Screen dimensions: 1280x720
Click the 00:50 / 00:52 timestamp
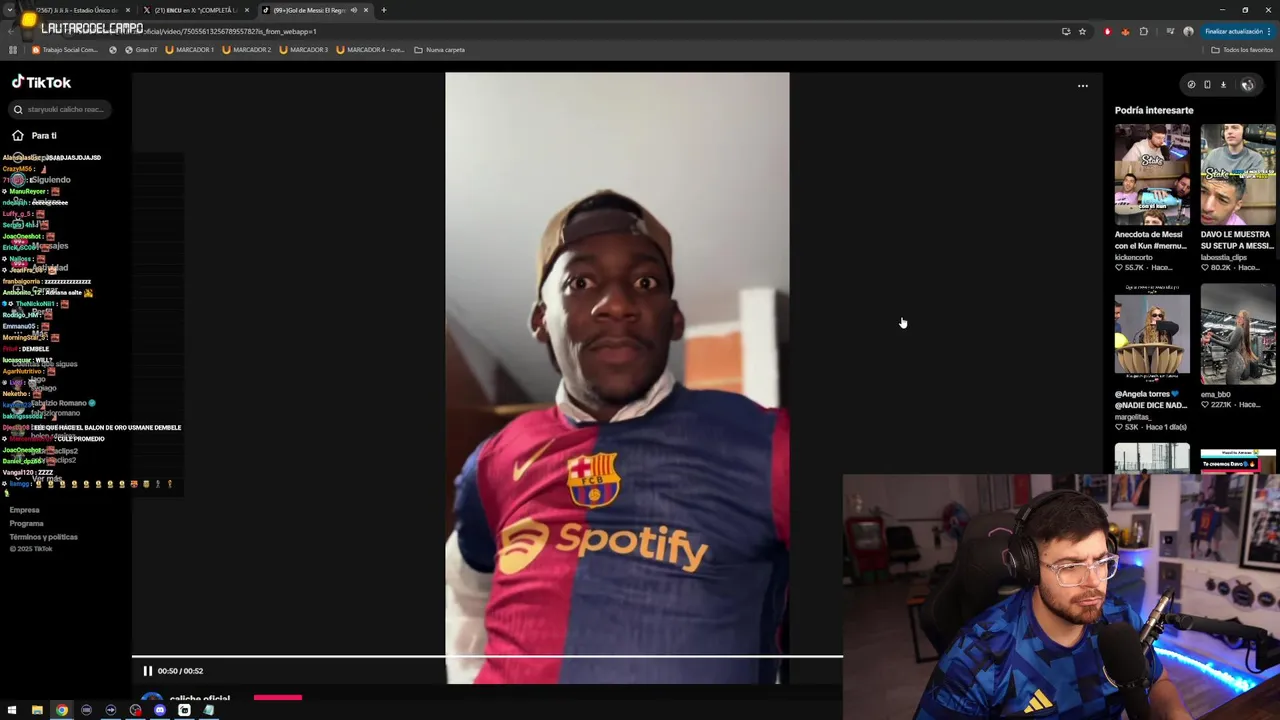pyautogui.click(x=180, y=671)
